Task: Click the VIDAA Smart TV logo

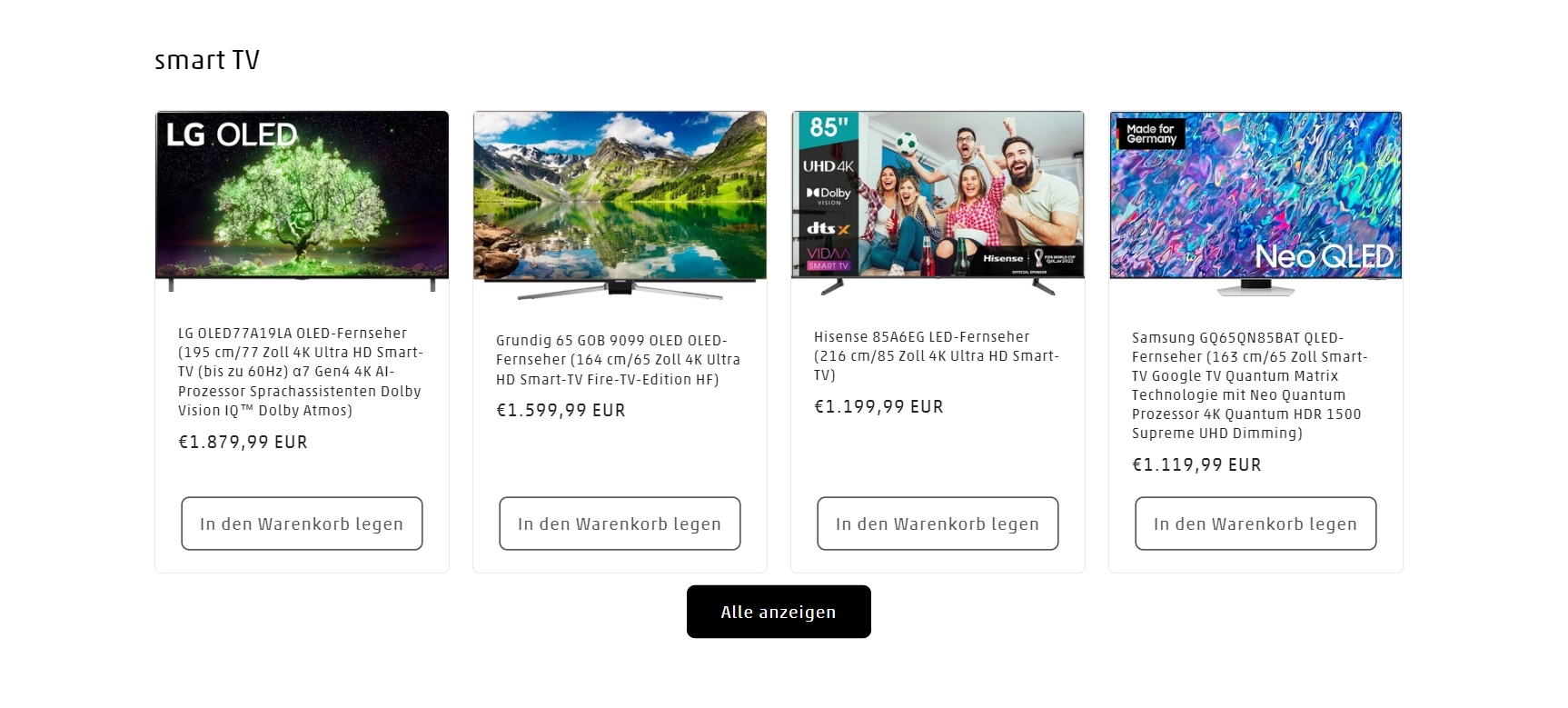Action: click(x=828, y=259)
